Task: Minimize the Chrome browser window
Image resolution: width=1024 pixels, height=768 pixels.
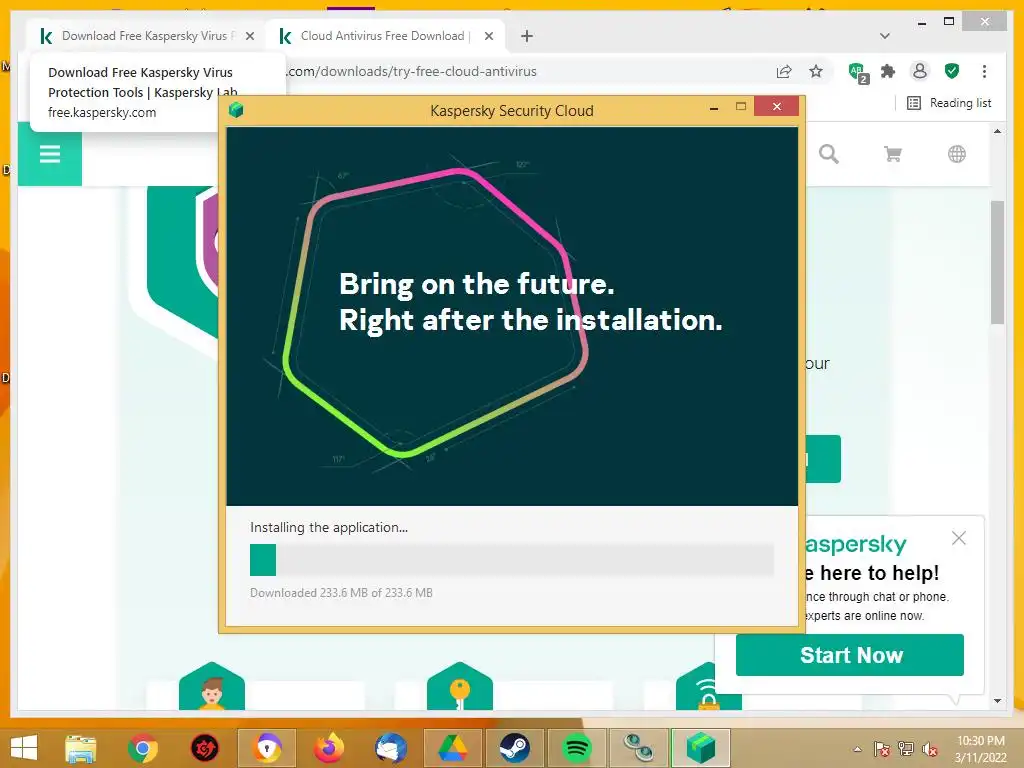Action: click(921, 22)
